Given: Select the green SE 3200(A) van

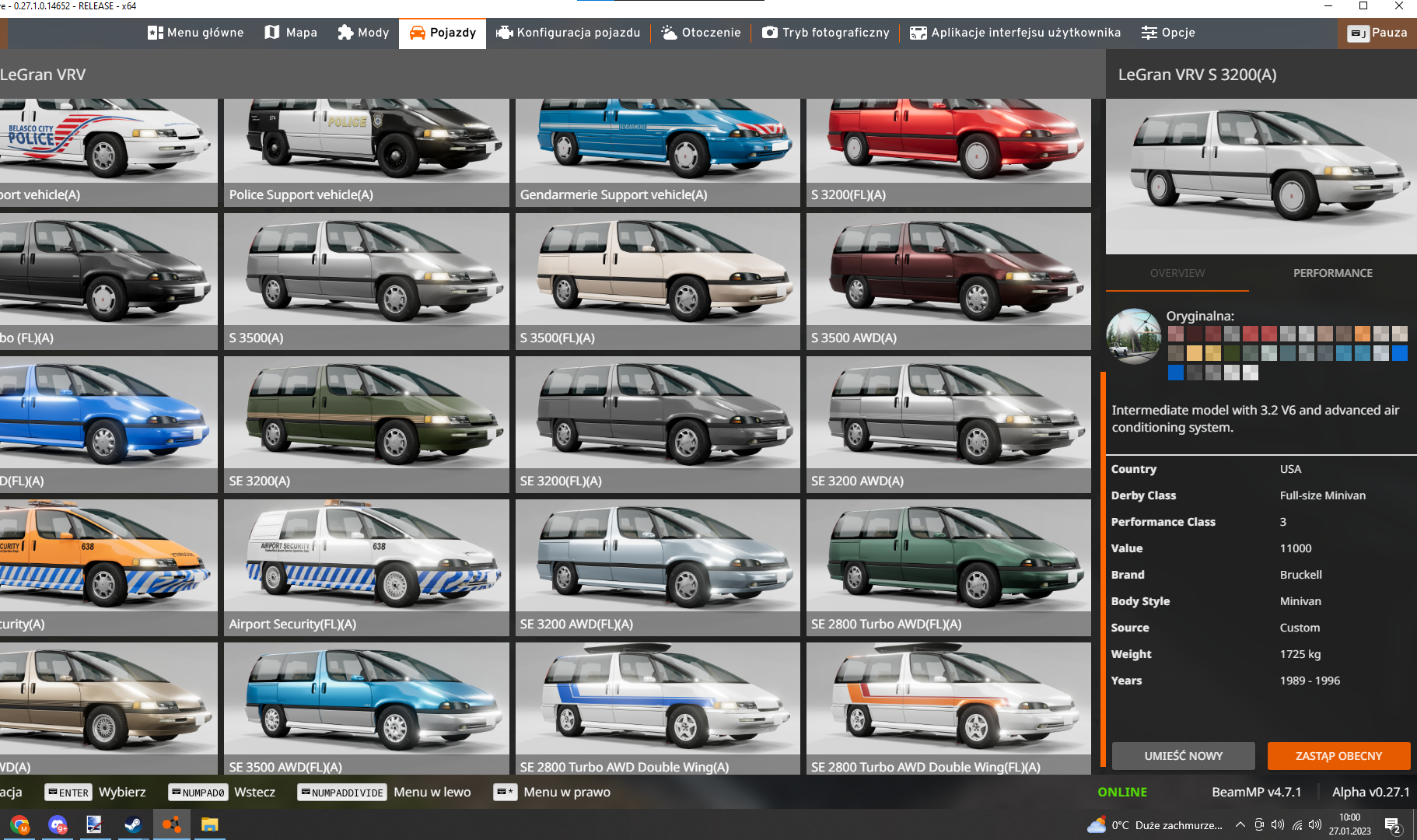Looking at the screenshot, I should click(x=366, y=425).
